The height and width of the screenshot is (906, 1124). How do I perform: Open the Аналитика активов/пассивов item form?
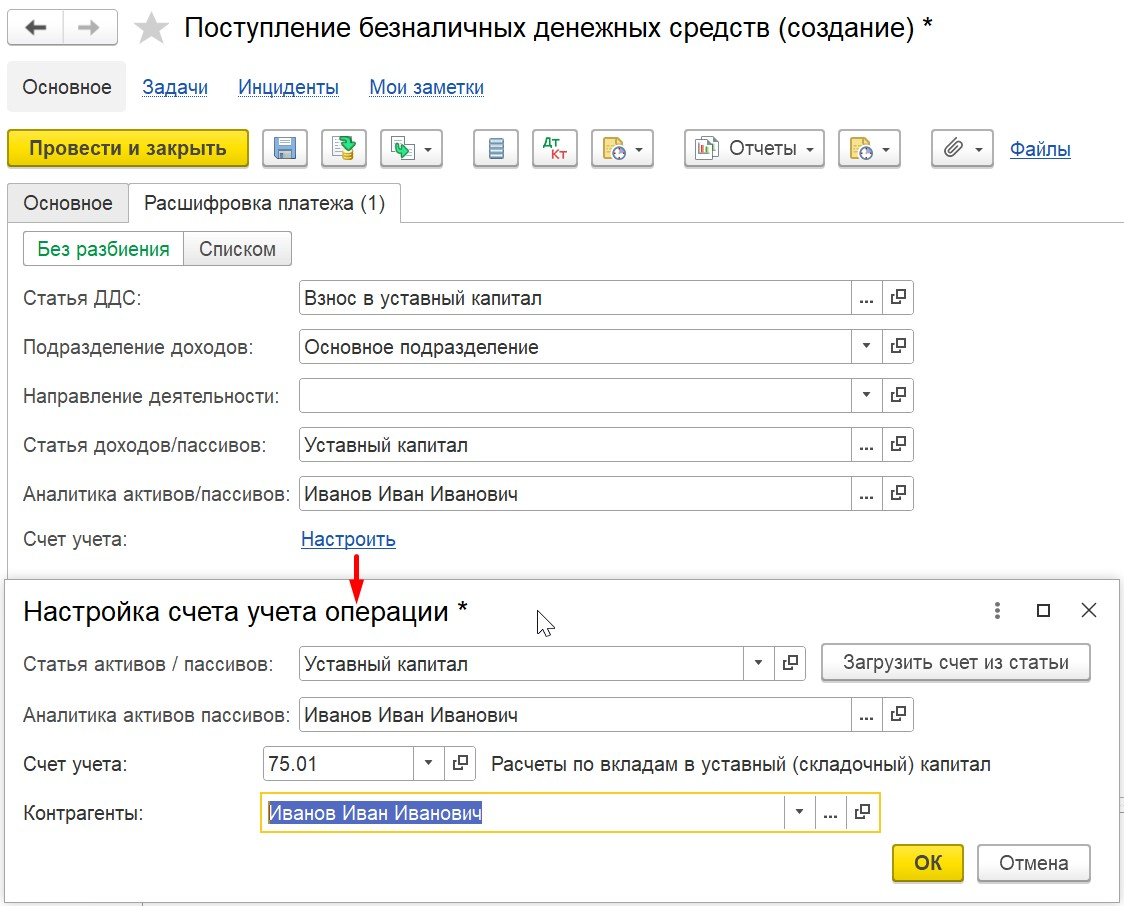[897, 494]
